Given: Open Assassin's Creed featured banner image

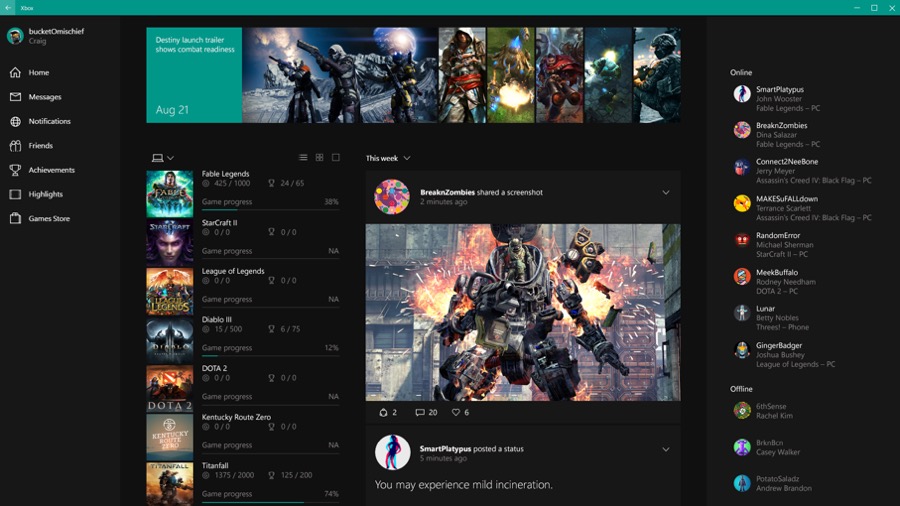Looking at the screenshot, I should click(x=462, y=75).
